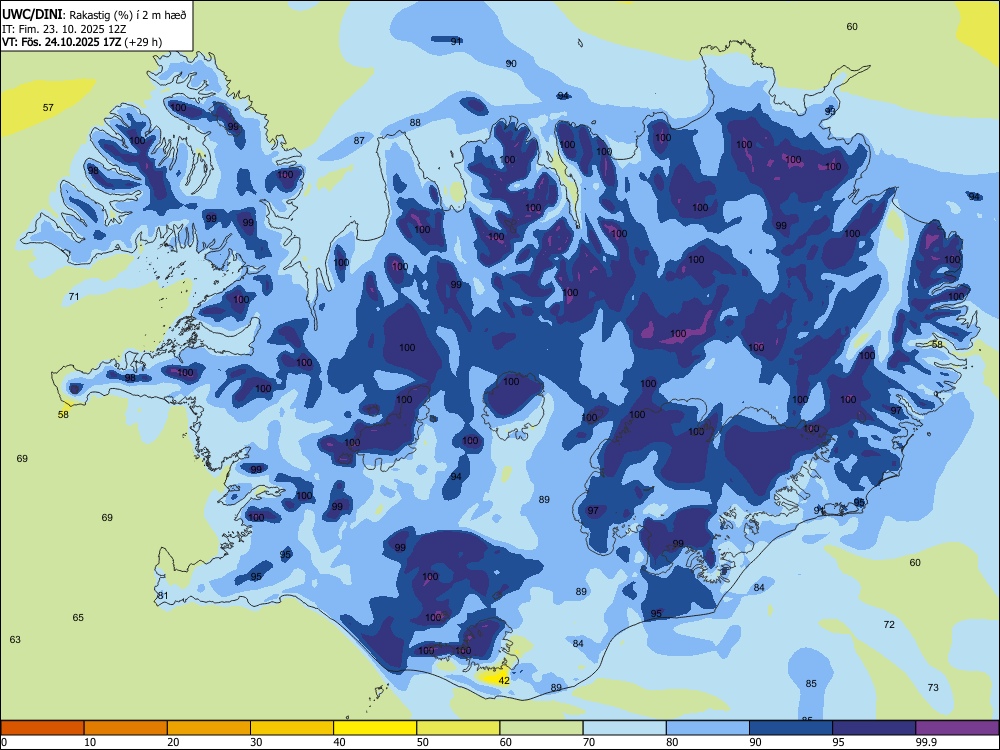Image resolution: width=1000 pixels, height=750 pixels.
Task: Select the medium blue 80–90 legend swatch
Action: click(x=708, y=728)
